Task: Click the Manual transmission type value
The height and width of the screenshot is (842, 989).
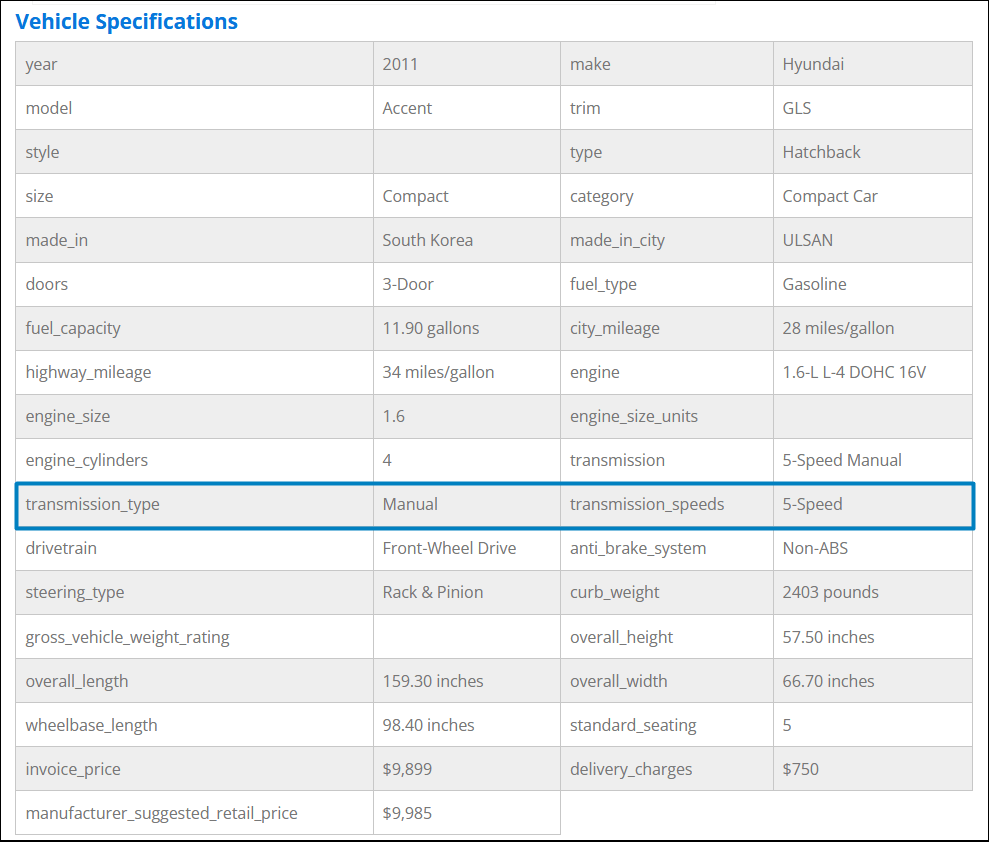Action: pos(410,504)
